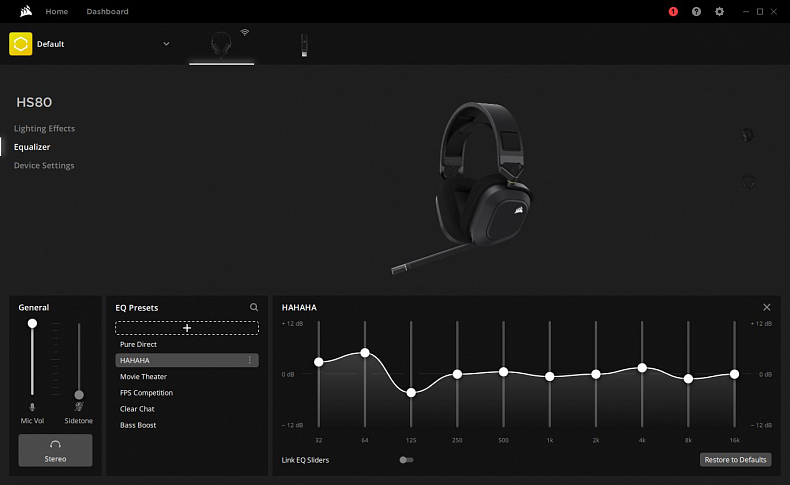Click the EQ Presets heading
This screenshot has width=790, height=485.
[137, 308]
